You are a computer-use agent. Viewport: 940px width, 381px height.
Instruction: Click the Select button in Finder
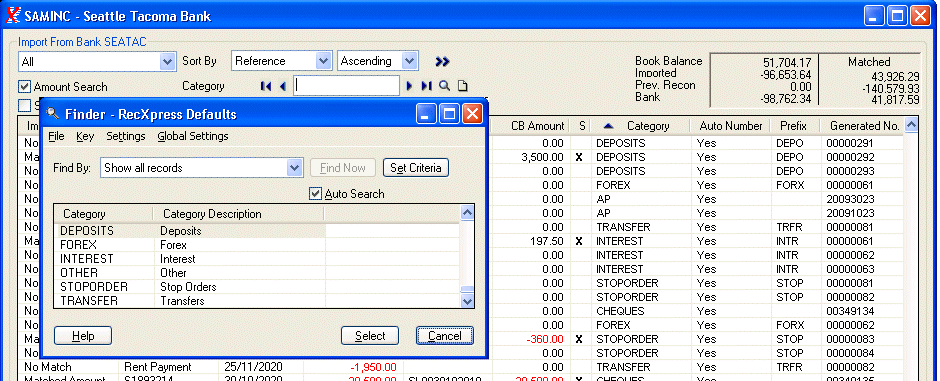[x=370, y=335]
